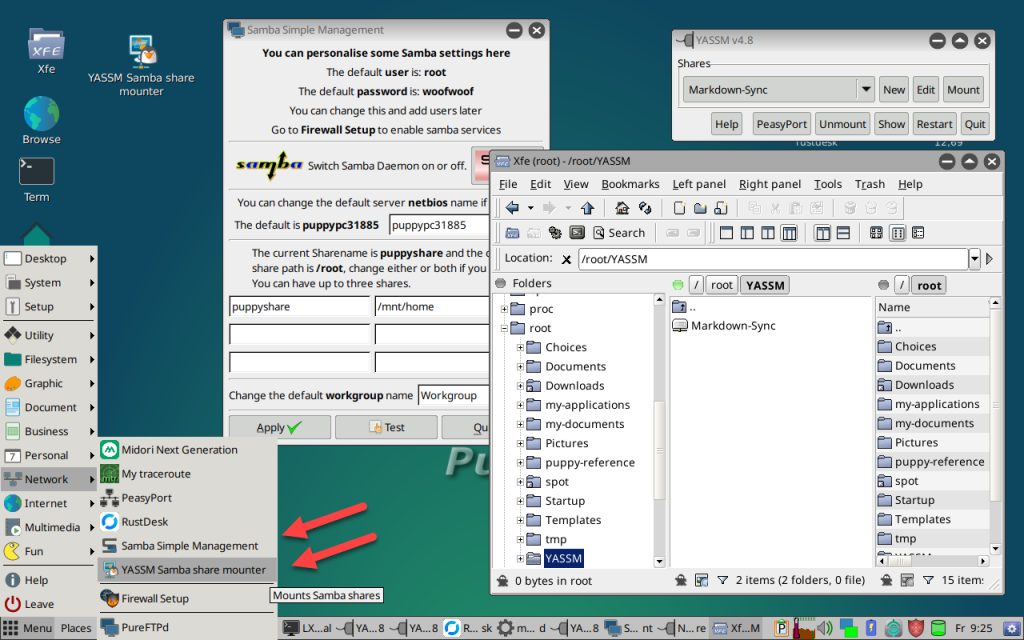The image size is (1024, 640).
Task: Collapse the root folder in tree
Action: [504, 328]
